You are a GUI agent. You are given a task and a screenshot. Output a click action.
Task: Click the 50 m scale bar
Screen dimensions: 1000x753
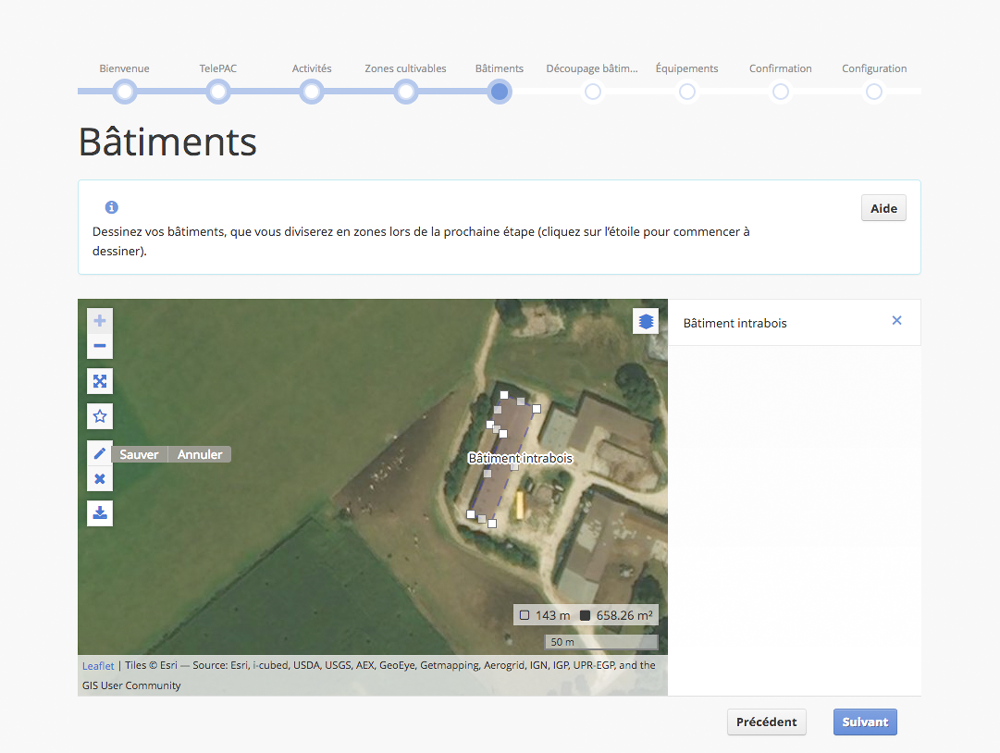601,641
